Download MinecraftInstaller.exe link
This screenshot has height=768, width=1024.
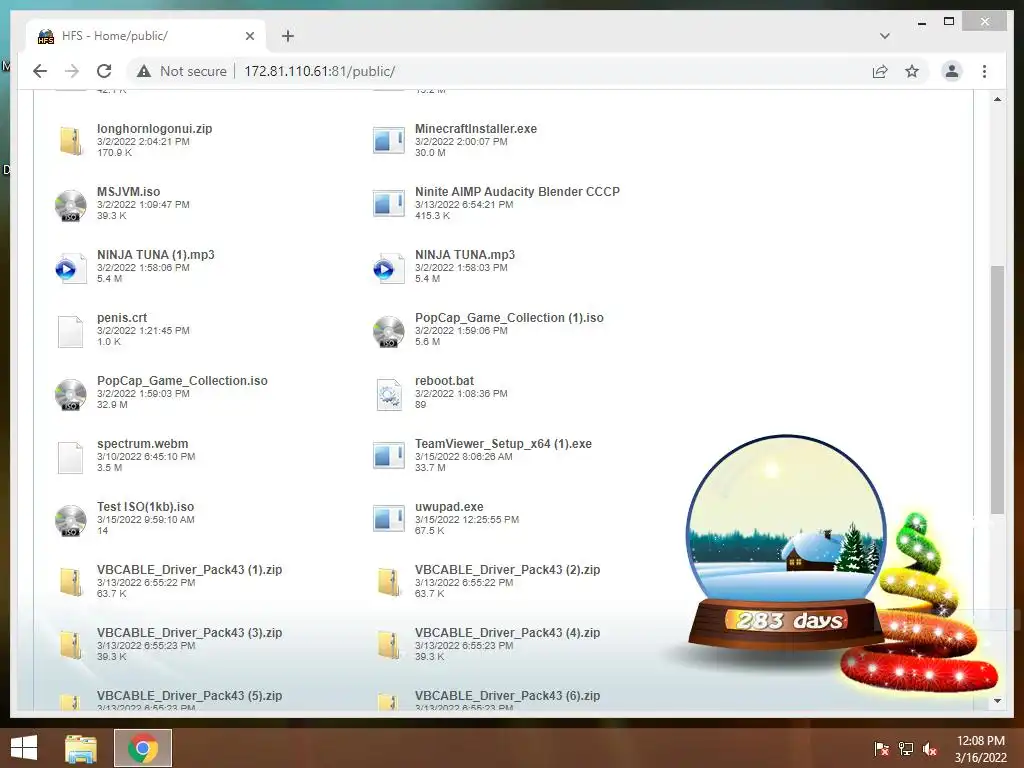tap(475, 129)
